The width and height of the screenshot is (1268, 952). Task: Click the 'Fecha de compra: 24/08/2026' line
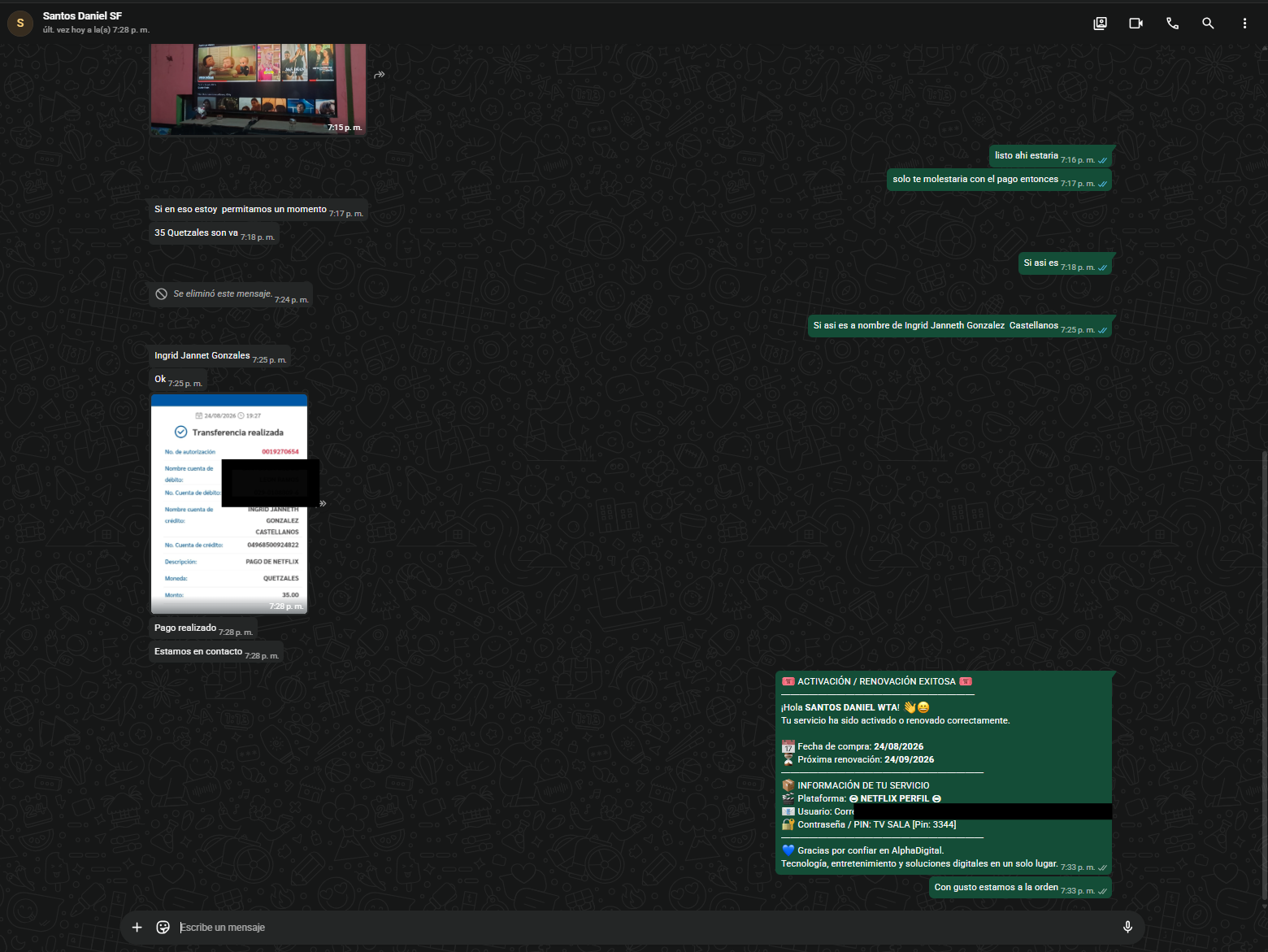[x=853, y=747]
